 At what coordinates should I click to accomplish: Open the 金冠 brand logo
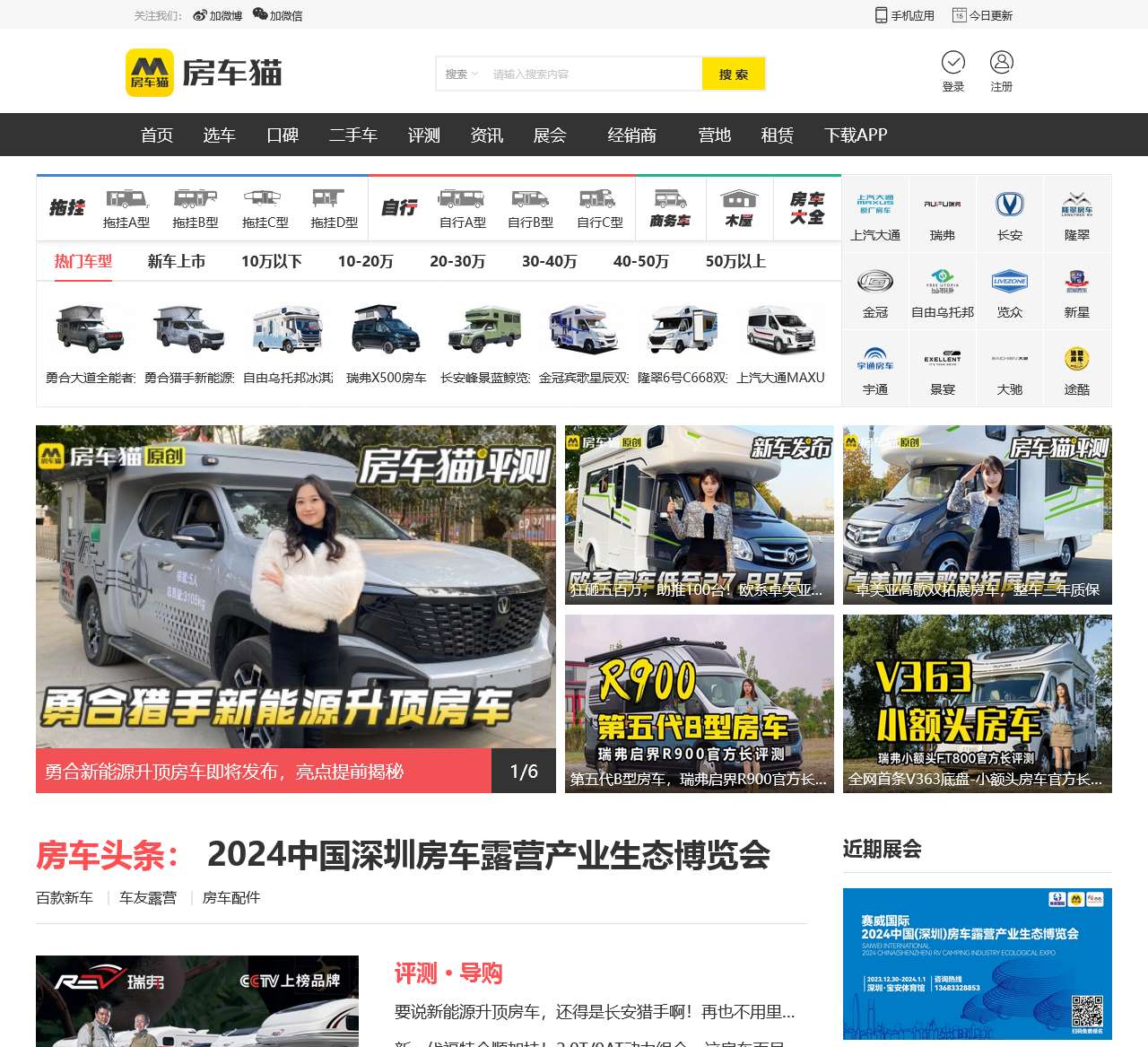pos(875,282)
